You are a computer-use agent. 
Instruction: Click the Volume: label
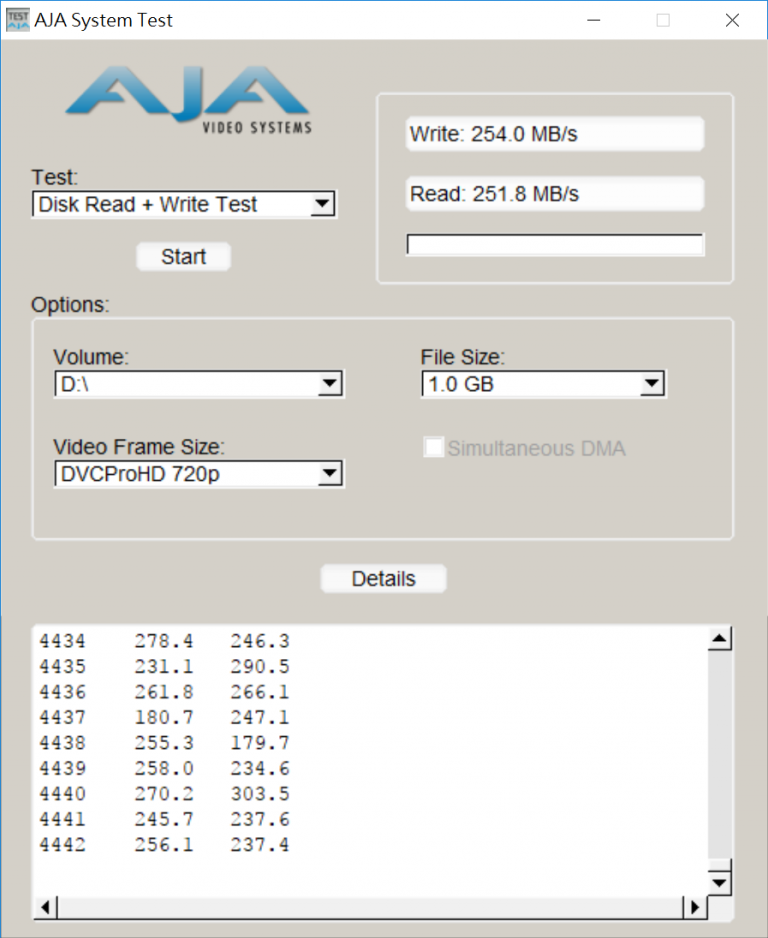tap(91, 357)
